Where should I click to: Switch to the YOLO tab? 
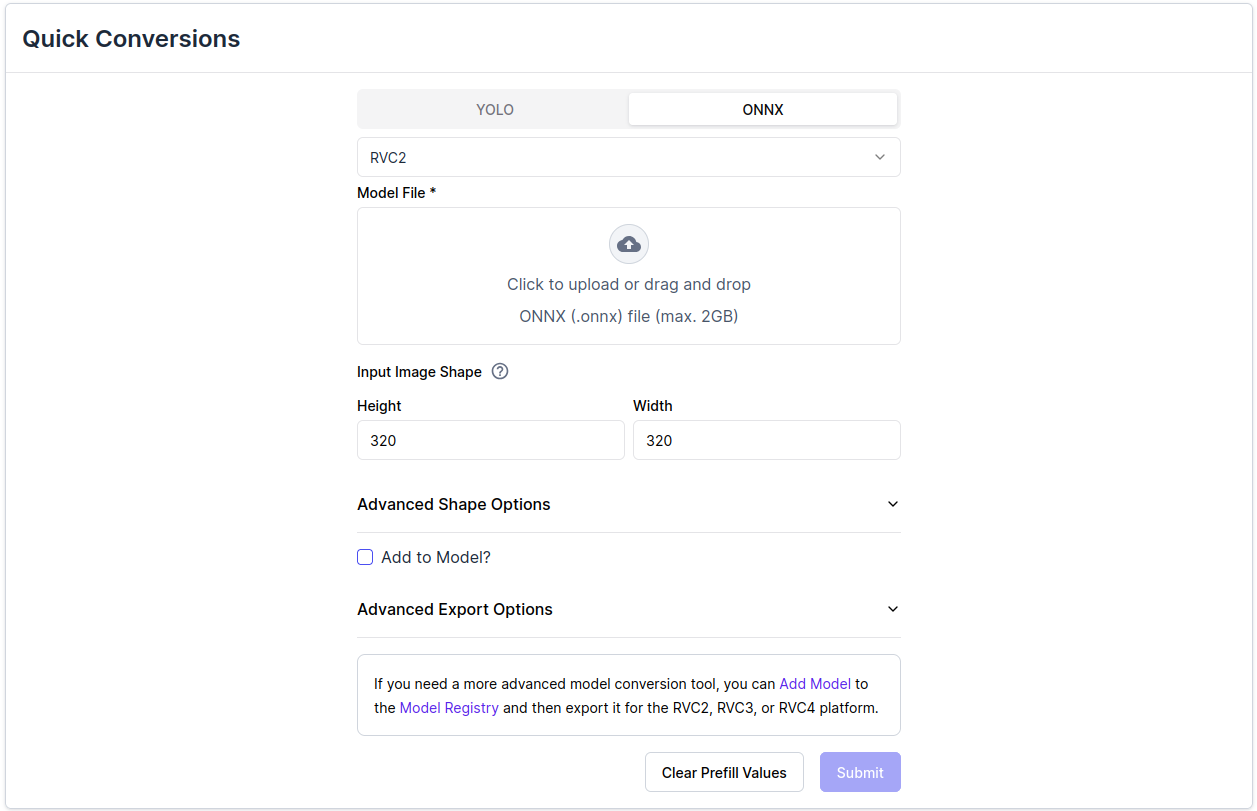click(495, 110)
